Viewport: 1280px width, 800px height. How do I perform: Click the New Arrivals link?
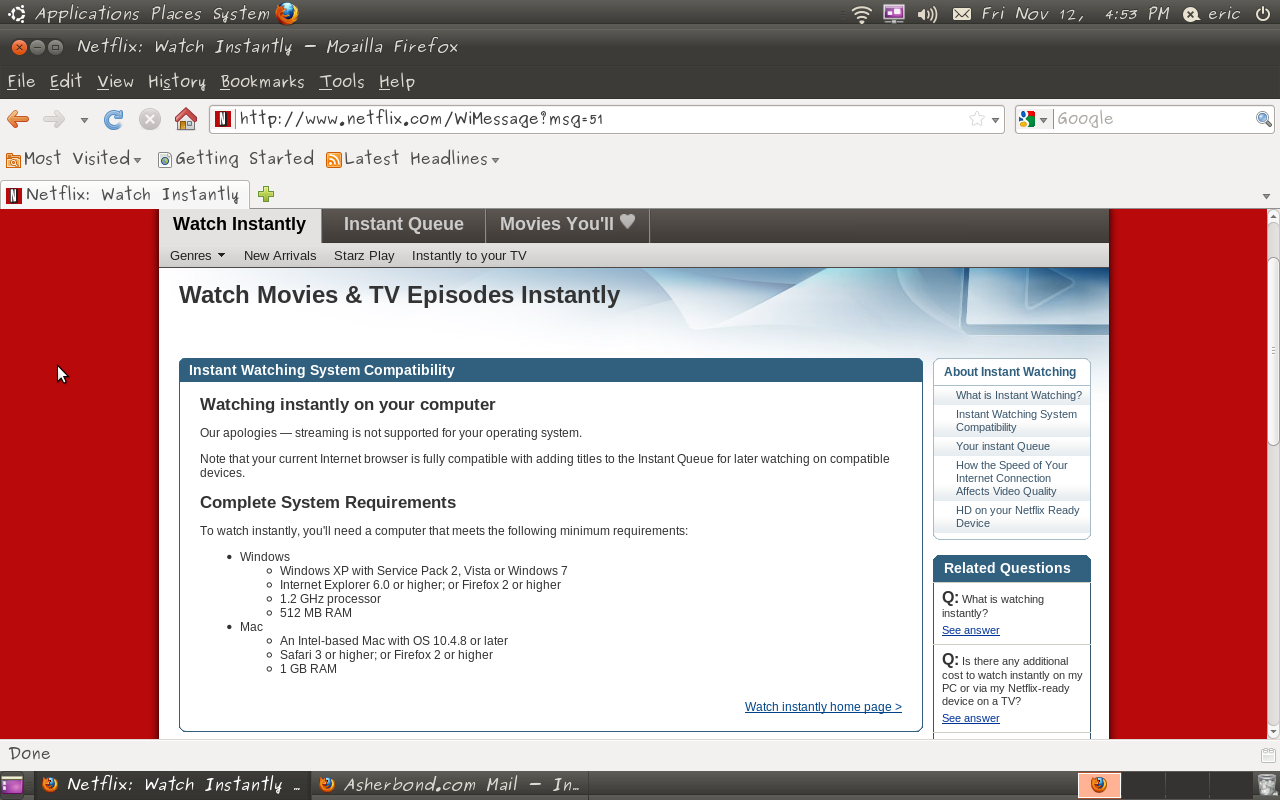coord(280,255)
